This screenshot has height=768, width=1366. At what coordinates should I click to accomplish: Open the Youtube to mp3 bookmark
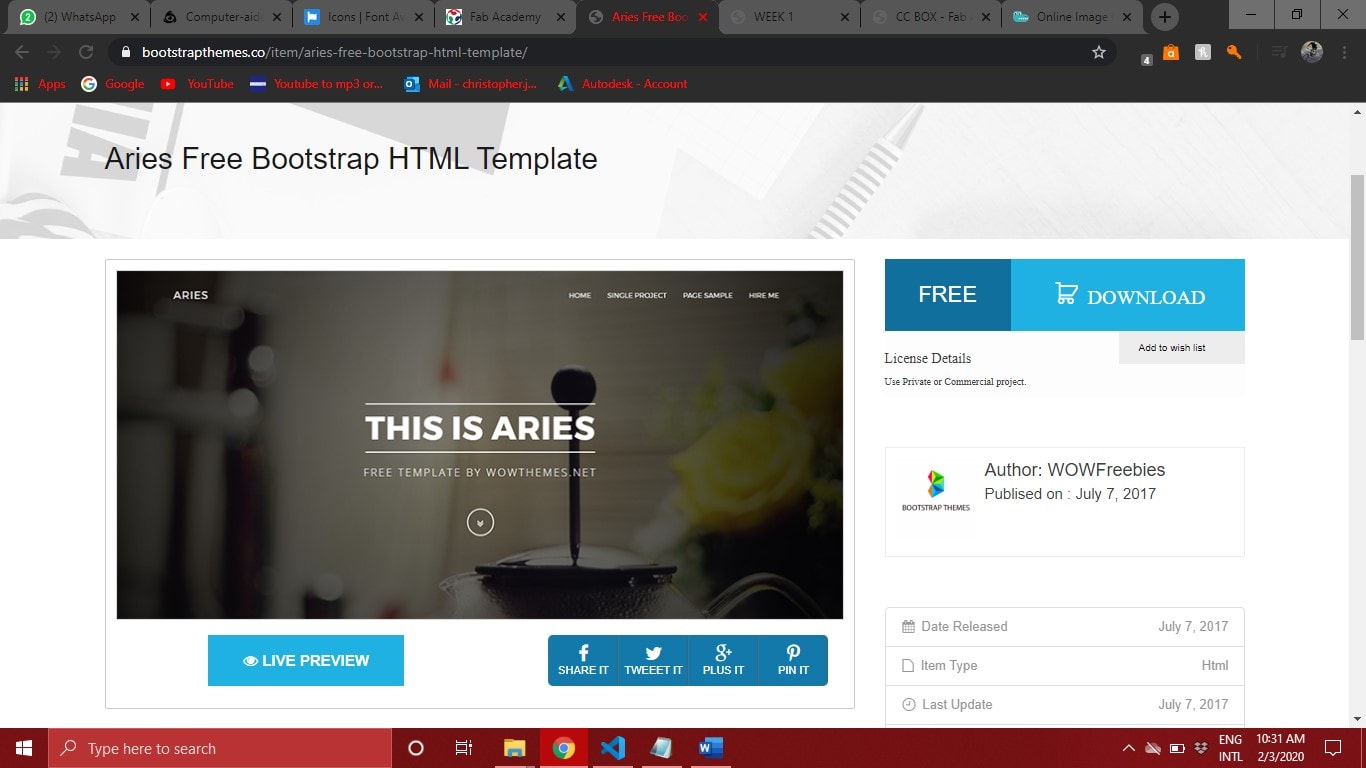click(x=317, y=84)
